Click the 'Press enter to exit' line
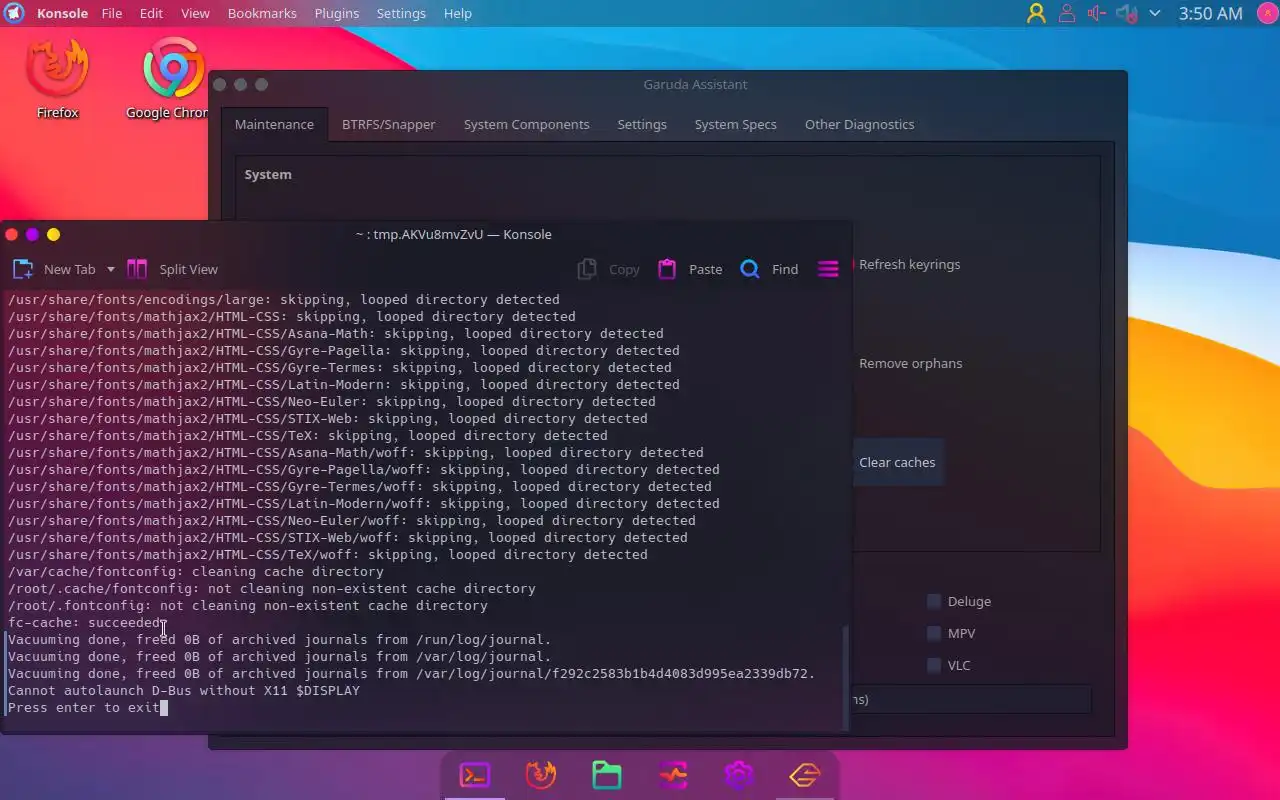 click(x=83, y=707)
